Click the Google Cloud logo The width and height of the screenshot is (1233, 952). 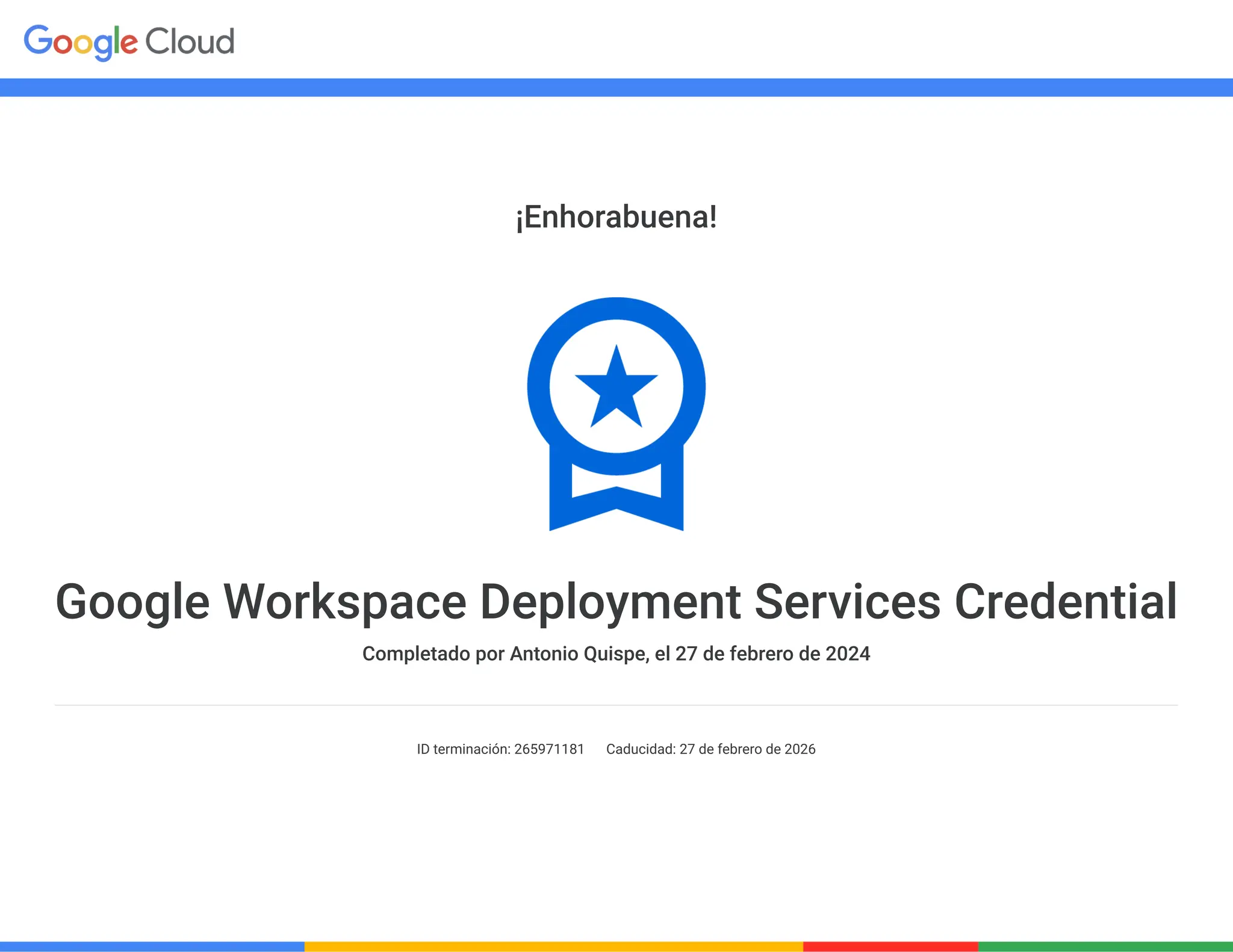click(129, 42)
